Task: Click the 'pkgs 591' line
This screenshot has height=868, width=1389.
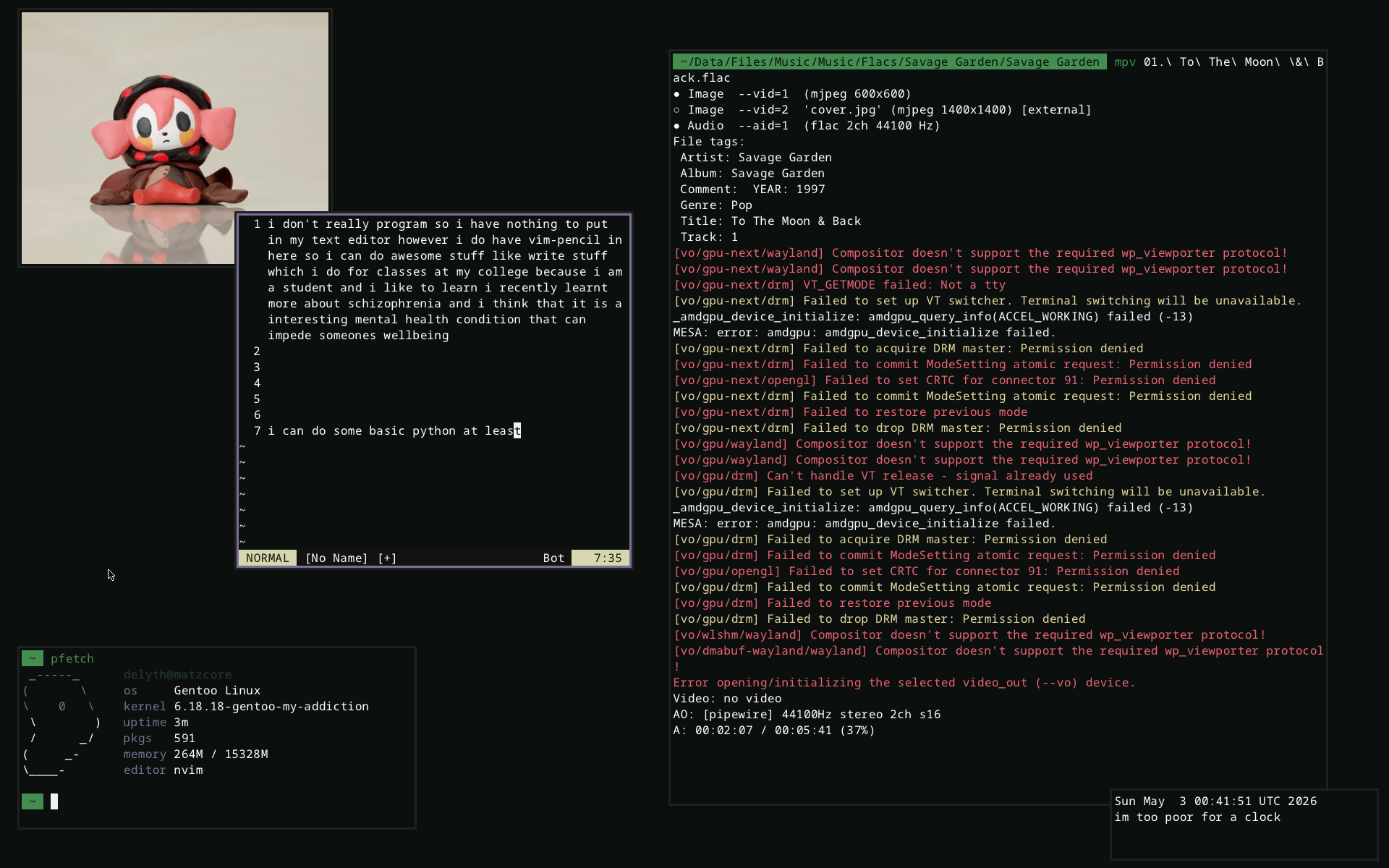Action: (159, 738)
